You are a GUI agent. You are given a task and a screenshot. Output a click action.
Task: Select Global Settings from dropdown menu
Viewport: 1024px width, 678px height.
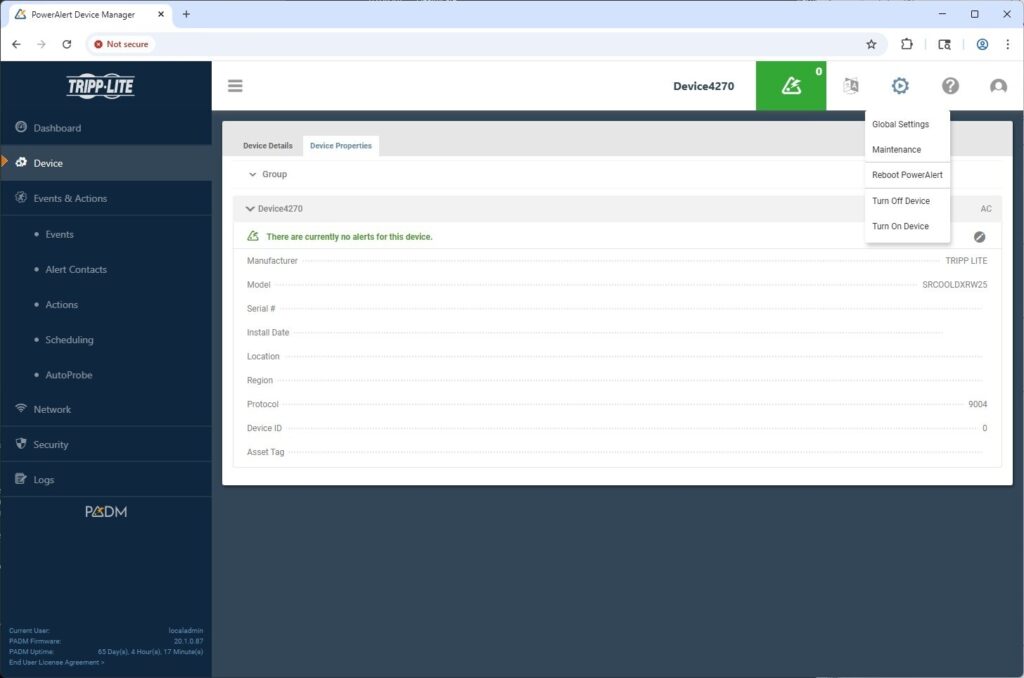[x=900, y=125]
